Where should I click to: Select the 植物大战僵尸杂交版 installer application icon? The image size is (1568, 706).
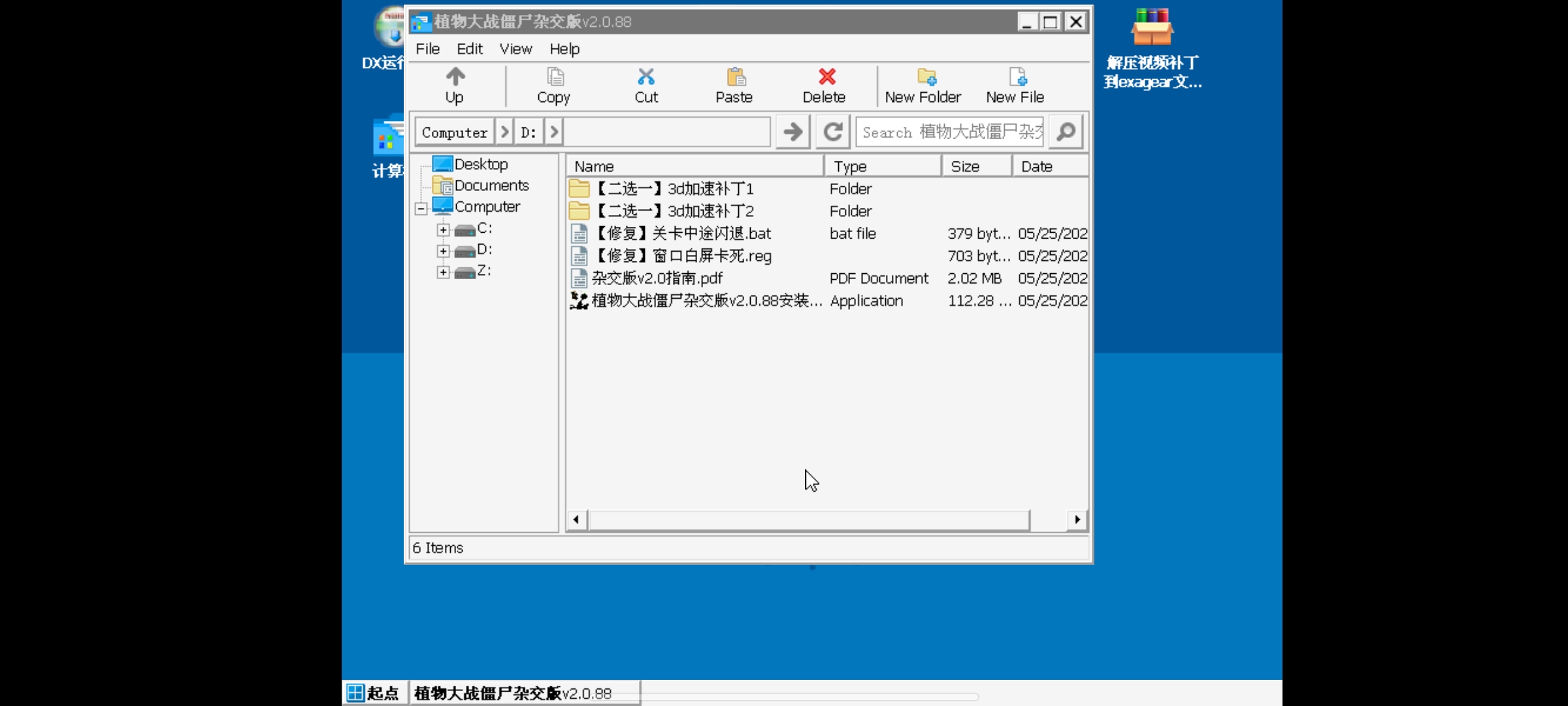(x=579, y=301)
